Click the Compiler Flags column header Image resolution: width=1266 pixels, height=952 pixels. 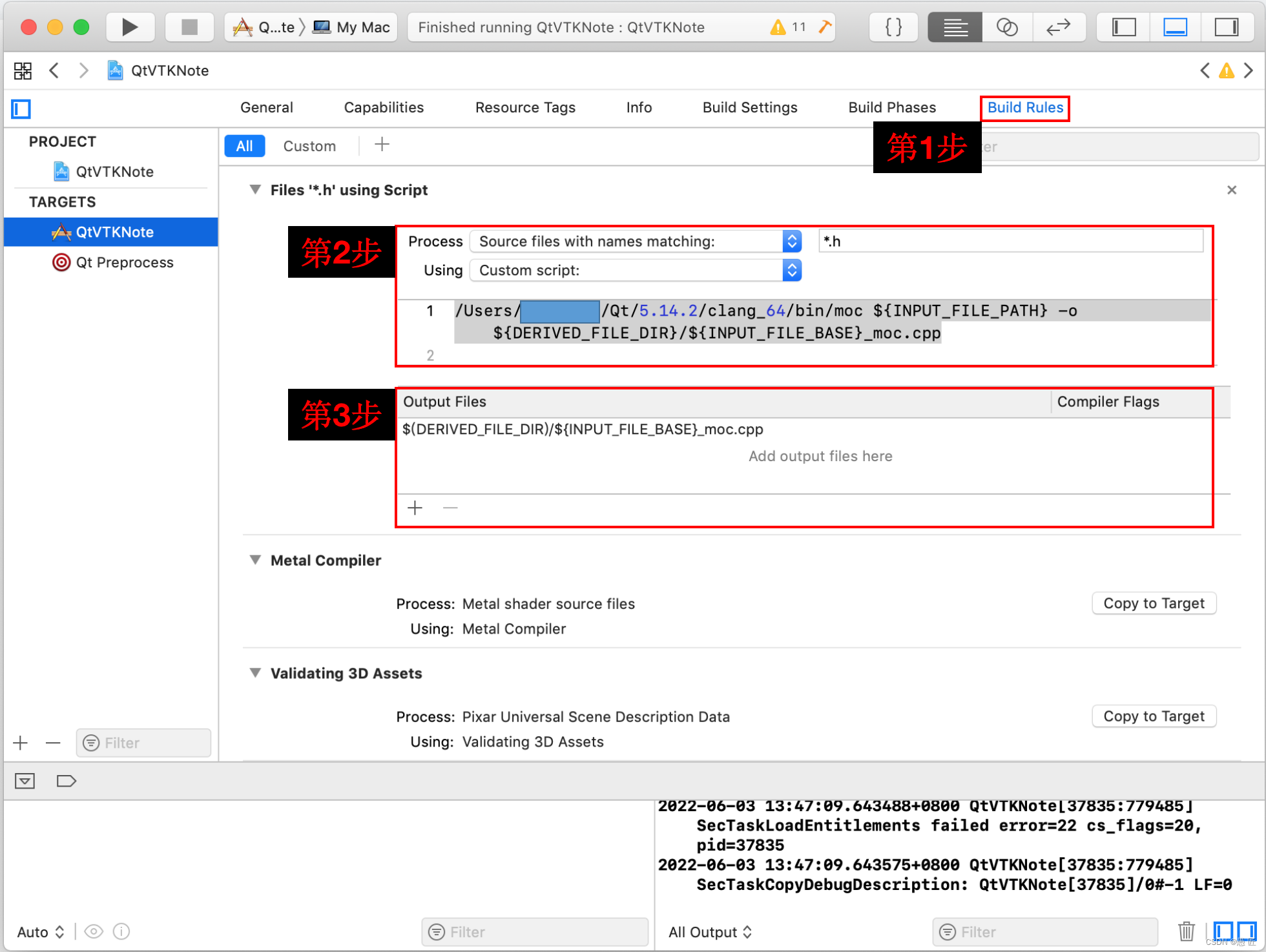tap(1108, 402)
